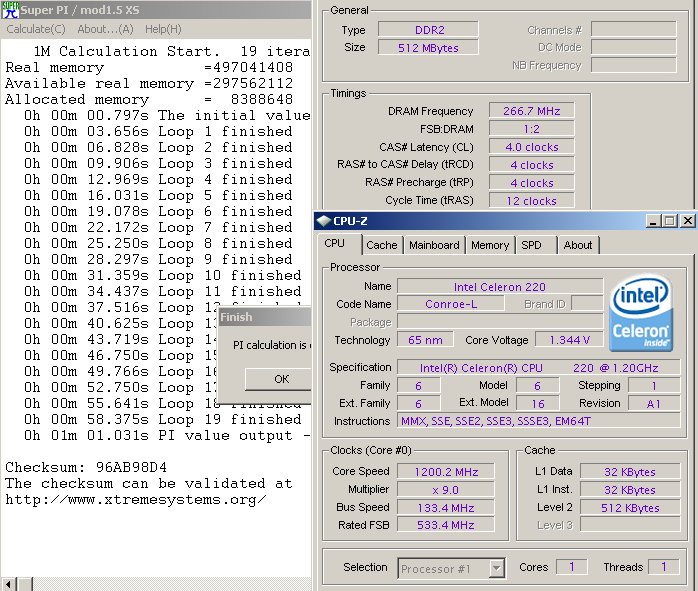Click the Instructions field 'MMX, SSE, SSE2, SSE3, SSSE3, EM64T'
Image resolution: width=698 pixels, height=591 pixels.
[x=539, y=421]
